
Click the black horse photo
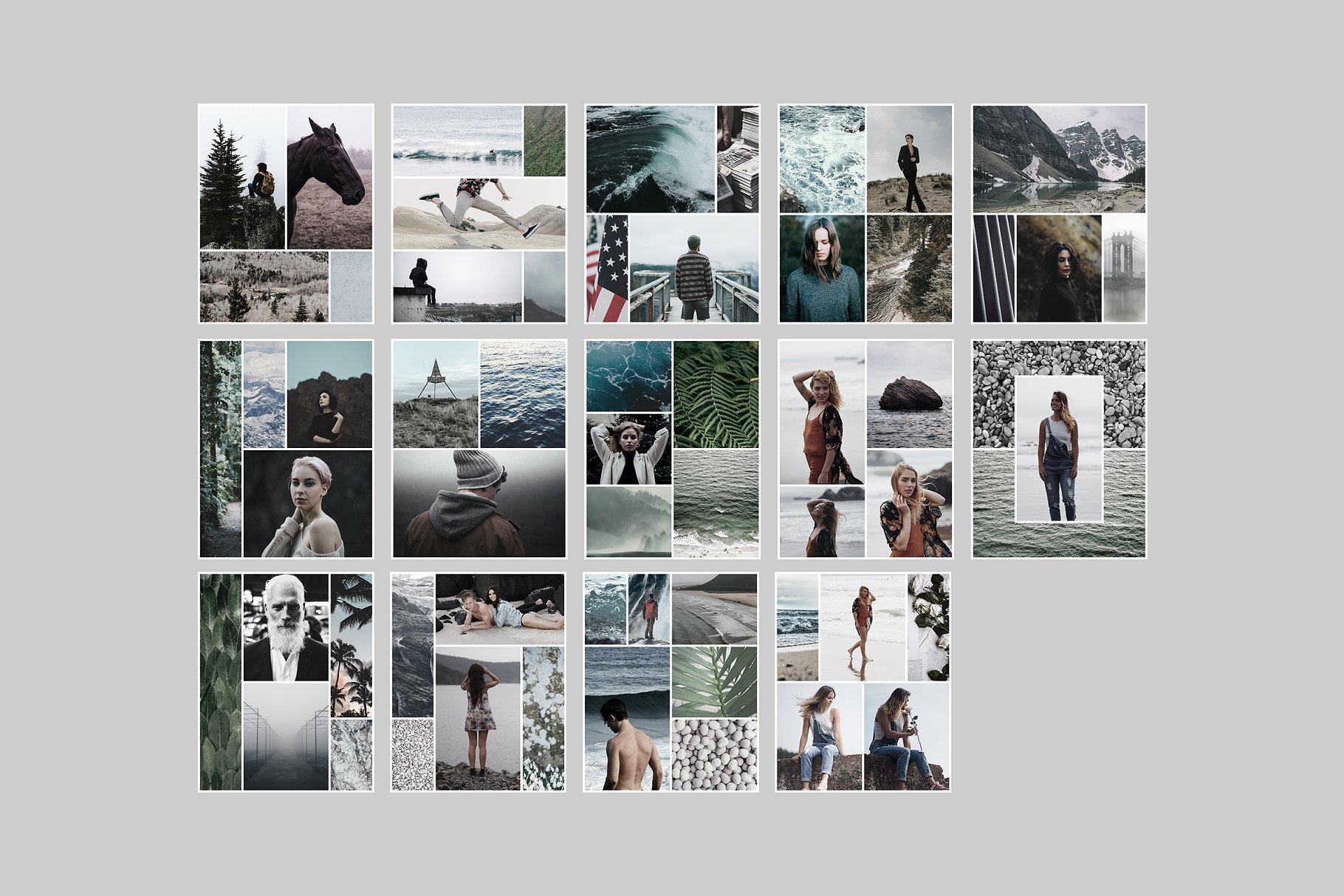(329, 177)
